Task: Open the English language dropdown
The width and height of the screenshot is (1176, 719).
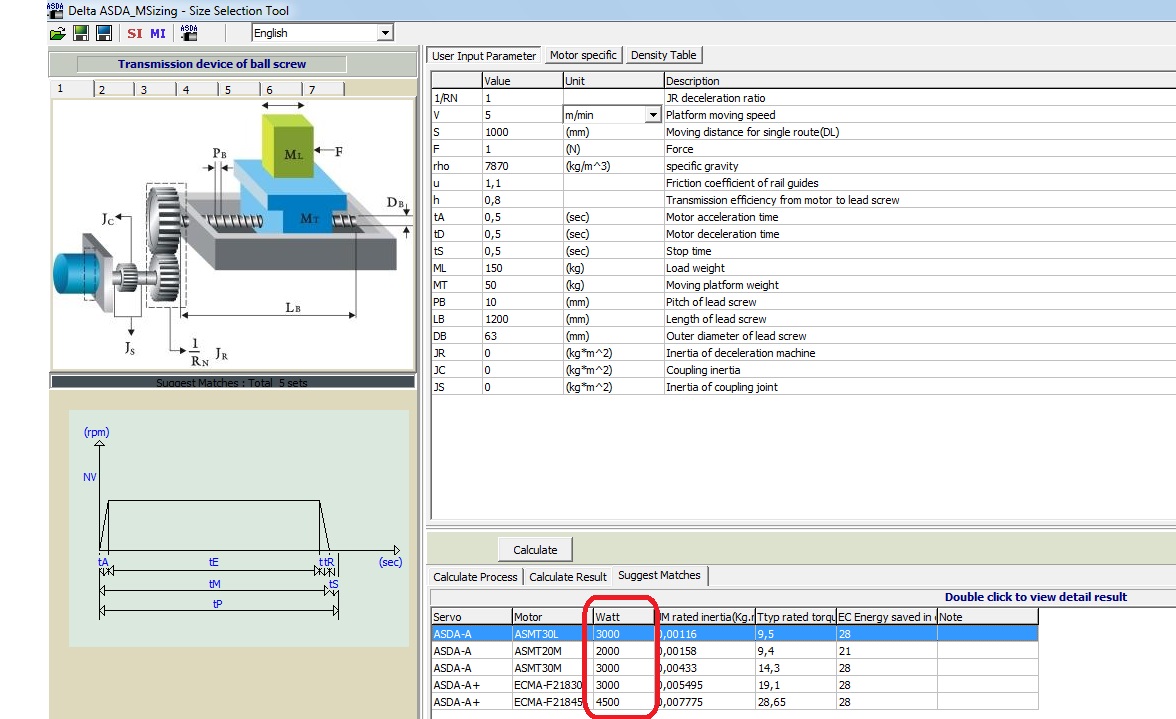Action: coord(385,33)
